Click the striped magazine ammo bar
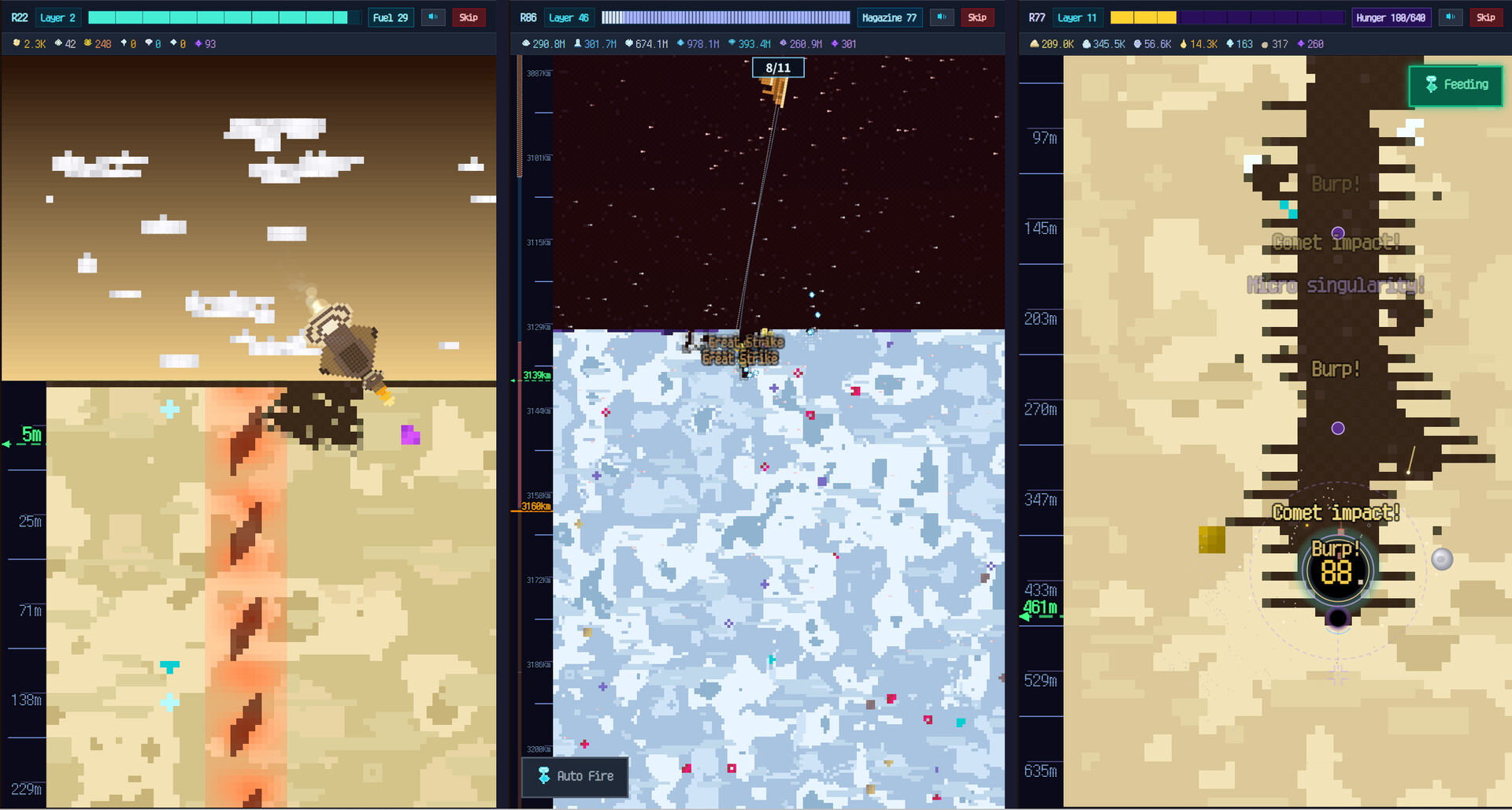Screen dimensions: 1512x810 pyautogui.click(x=726, y=17)
